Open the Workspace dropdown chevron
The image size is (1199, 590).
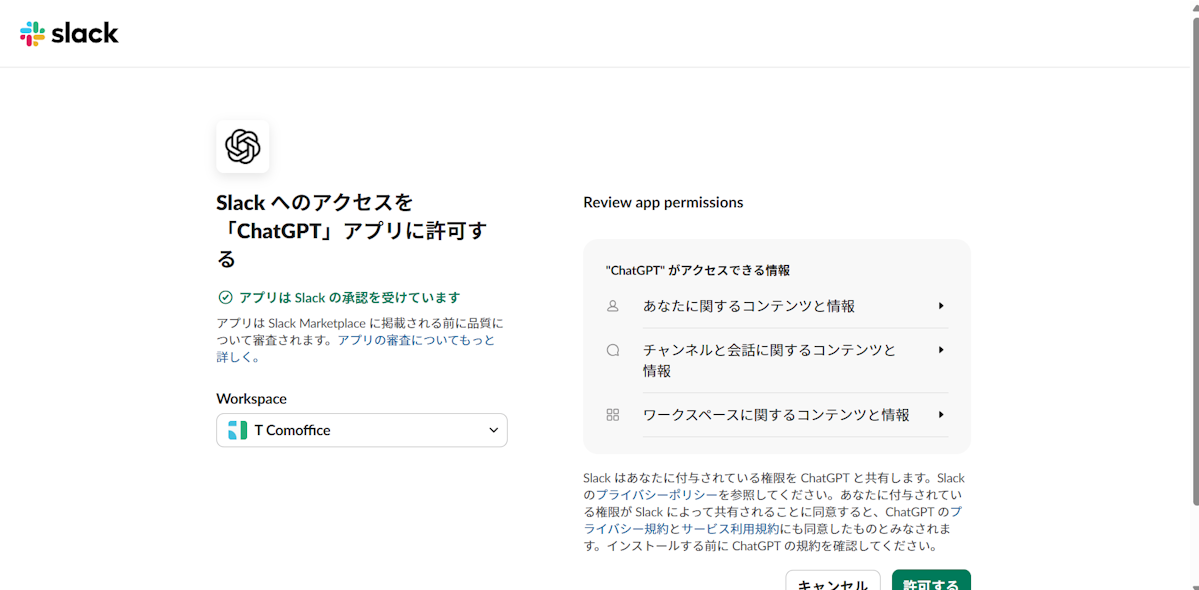pyautogui.click(x=493, y=430)
